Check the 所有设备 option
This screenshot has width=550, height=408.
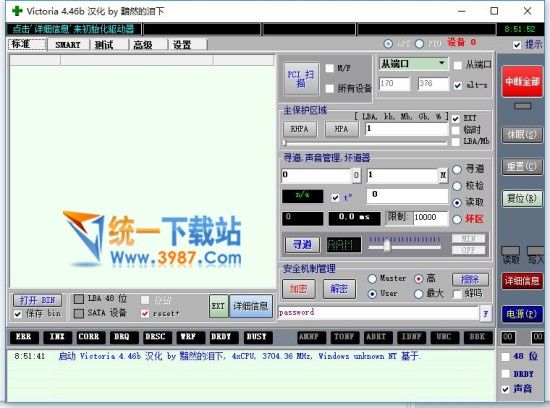coord(329,88)
